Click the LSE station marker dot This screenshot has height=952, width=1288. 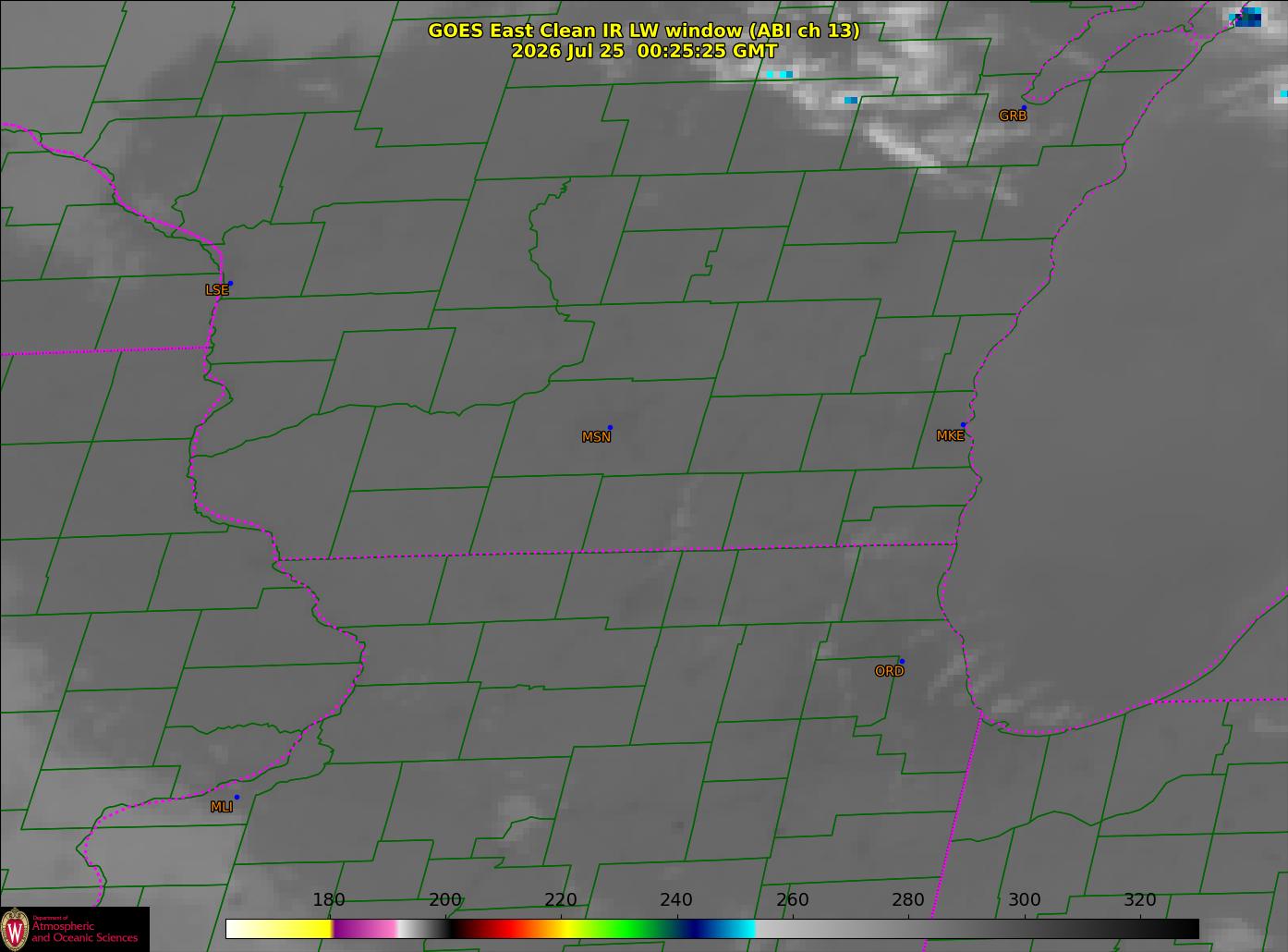point(230,284)
